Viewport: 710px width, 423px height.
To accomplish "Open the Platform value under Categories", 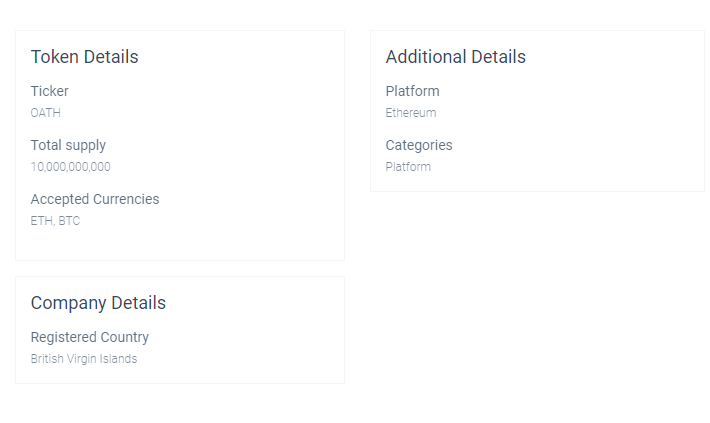I will point(408,167).
